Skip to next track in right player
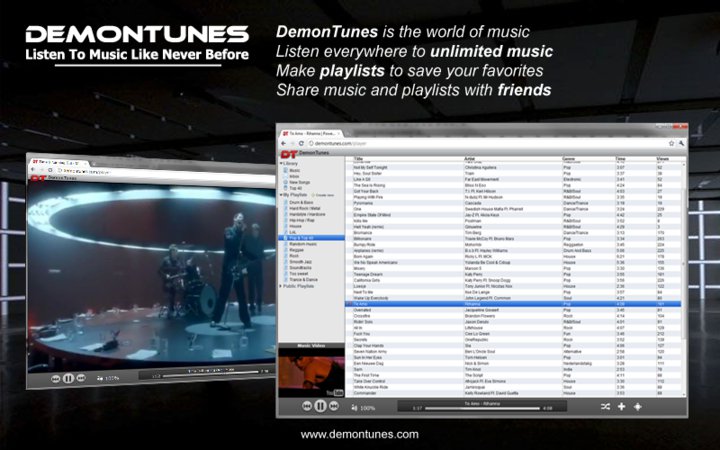This screenshot has height=450, width=720. coord(334,406)
